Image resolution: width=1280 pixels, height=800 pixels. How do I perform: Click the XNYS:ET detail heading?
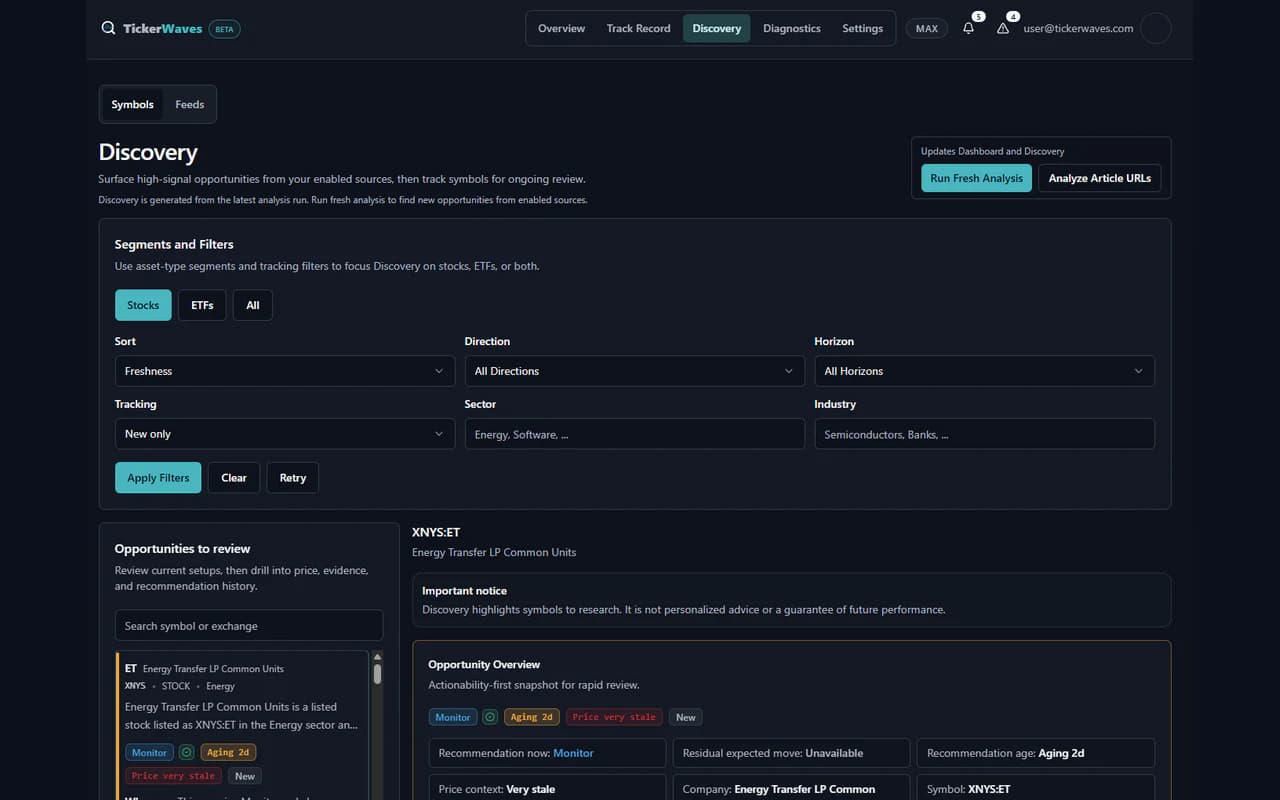click(x=436, y=532)
